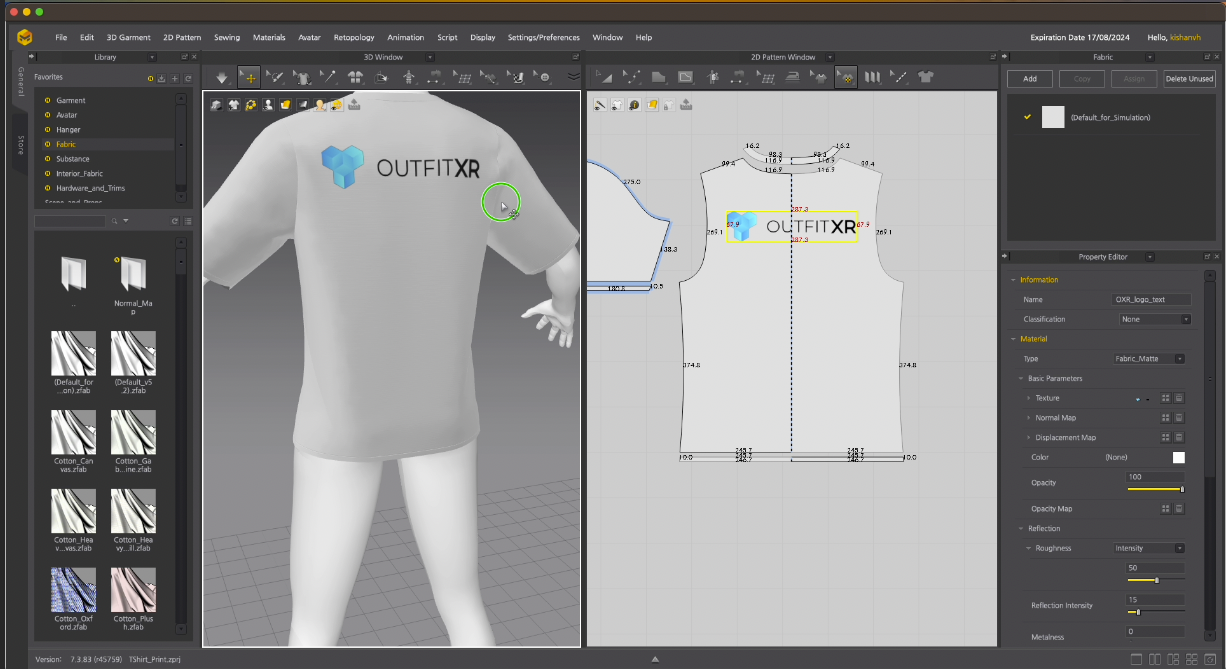Click the Copy button in Fabric panel

(1082, 78)
